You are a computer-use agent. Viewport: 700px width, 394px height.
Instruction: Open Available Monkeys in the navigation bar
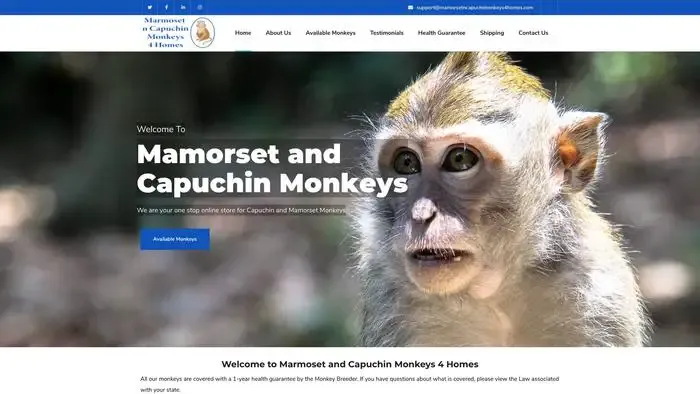click(x=330, y=33)
